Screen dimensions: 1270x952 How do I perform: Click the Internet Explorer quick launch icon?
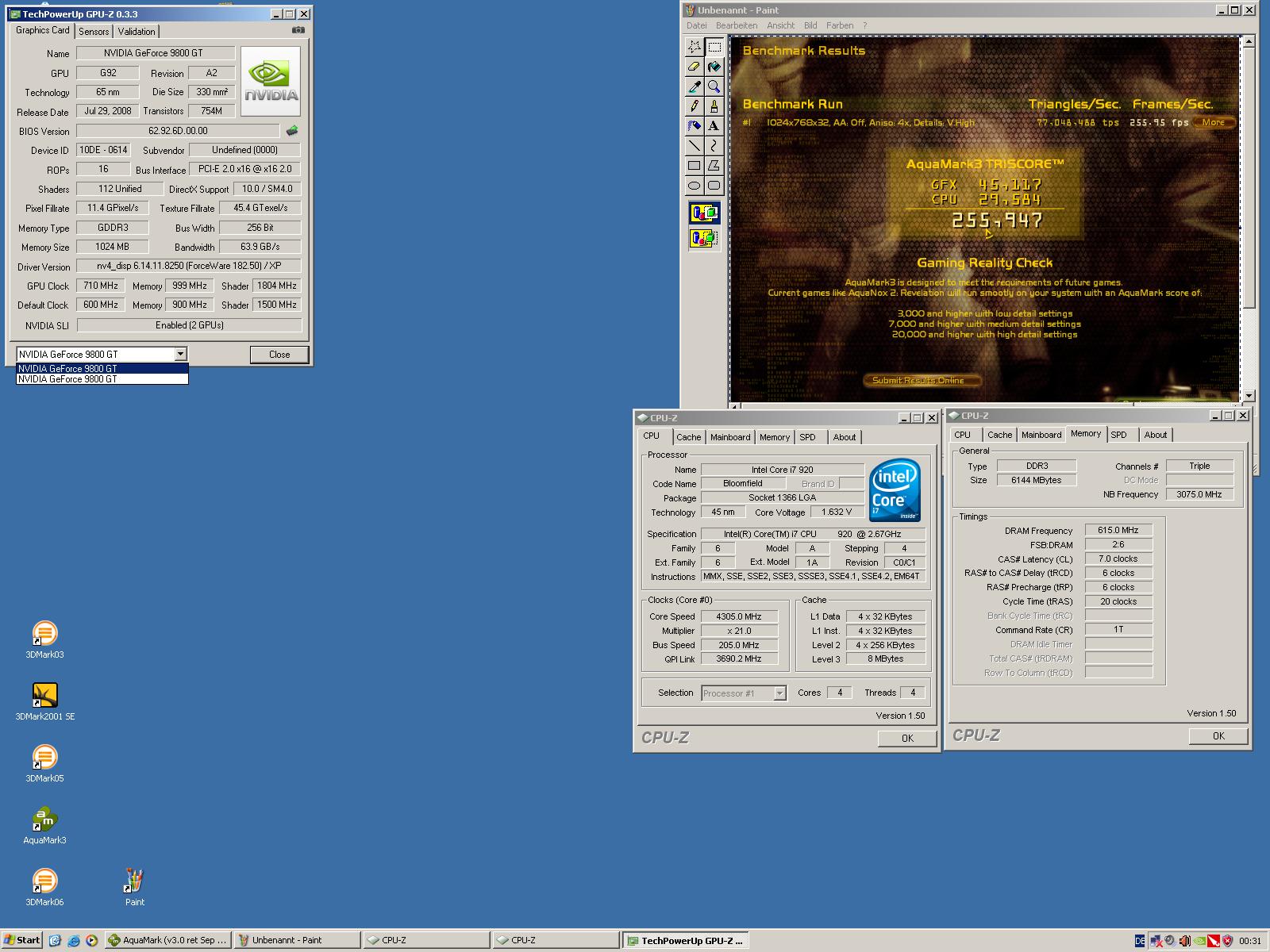(x=73, y=940)
